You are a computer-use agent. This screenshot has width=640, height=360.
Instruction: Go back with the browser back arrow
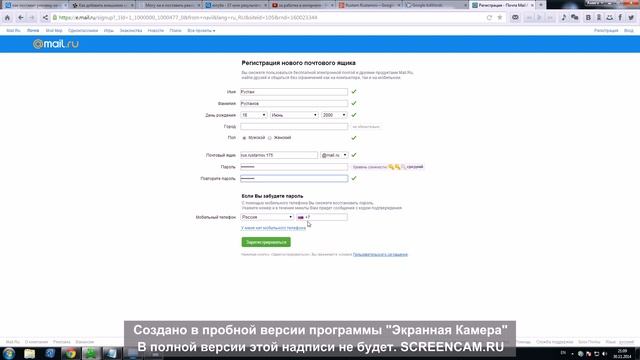point(20,18)
